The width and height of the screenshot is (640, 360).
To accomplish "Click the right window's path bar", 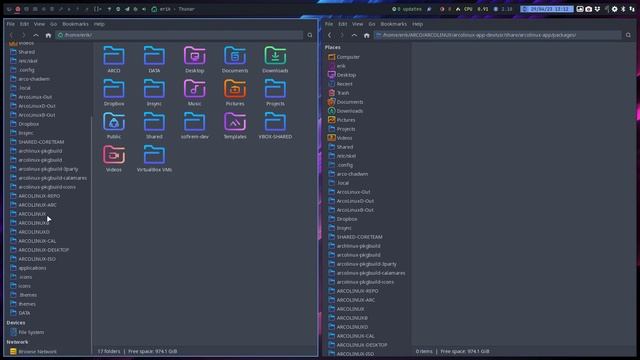I will click(x=498, y=36).
